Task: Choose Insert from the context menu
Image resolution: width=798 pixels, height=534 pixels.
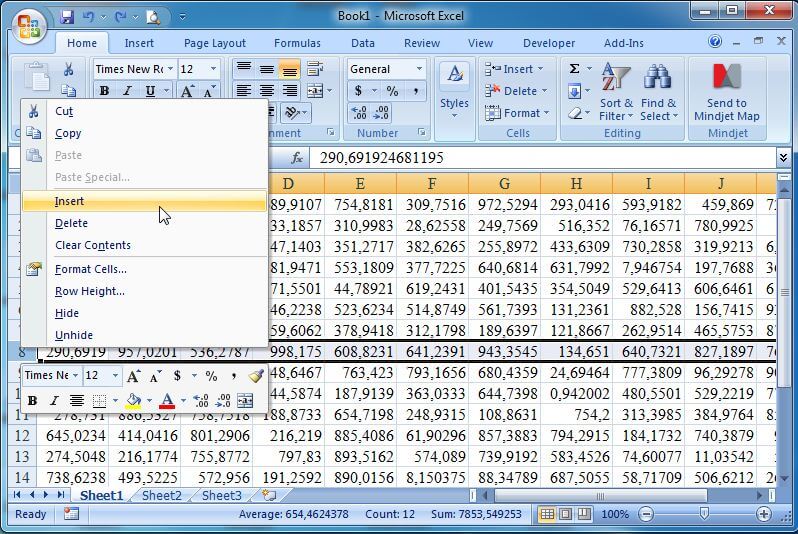Action: tap(70, 201)
